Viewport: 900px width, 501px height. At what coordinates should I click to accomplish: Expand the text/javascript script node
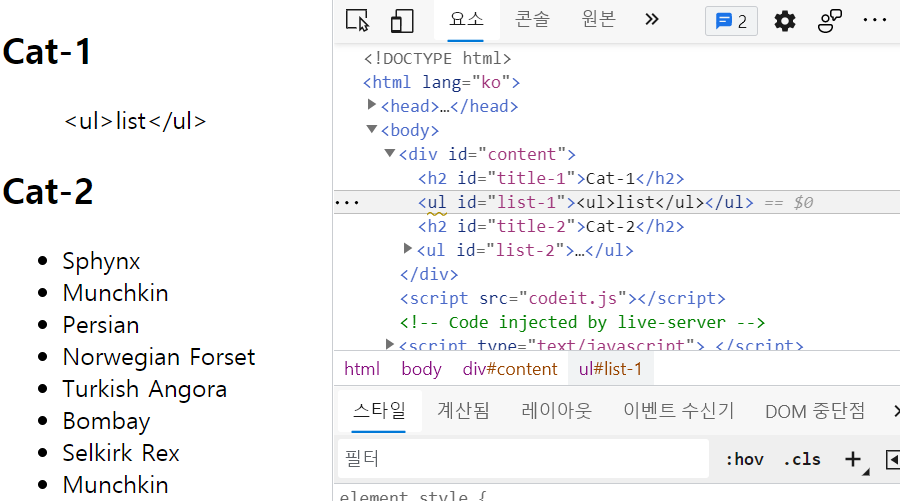pyautogui.click(x=390, y=344)
